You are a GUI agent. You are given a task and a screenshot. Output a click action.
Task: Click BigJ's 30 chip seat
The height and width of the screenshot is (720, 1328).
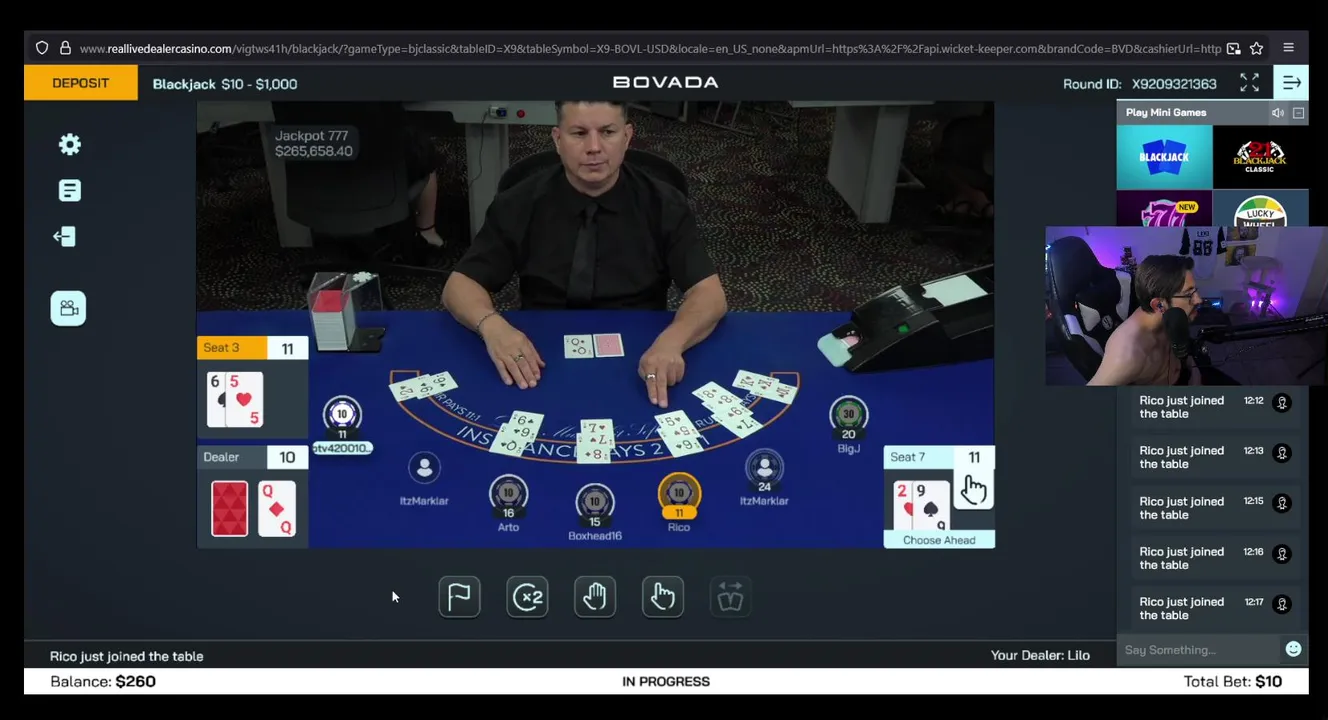(849, 415)
